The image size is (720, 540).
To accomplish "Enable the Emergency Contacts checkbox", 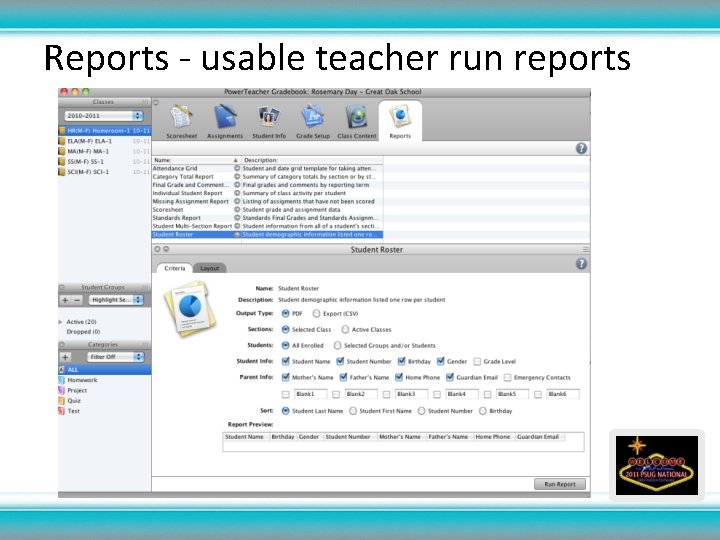I will [507, 377].
